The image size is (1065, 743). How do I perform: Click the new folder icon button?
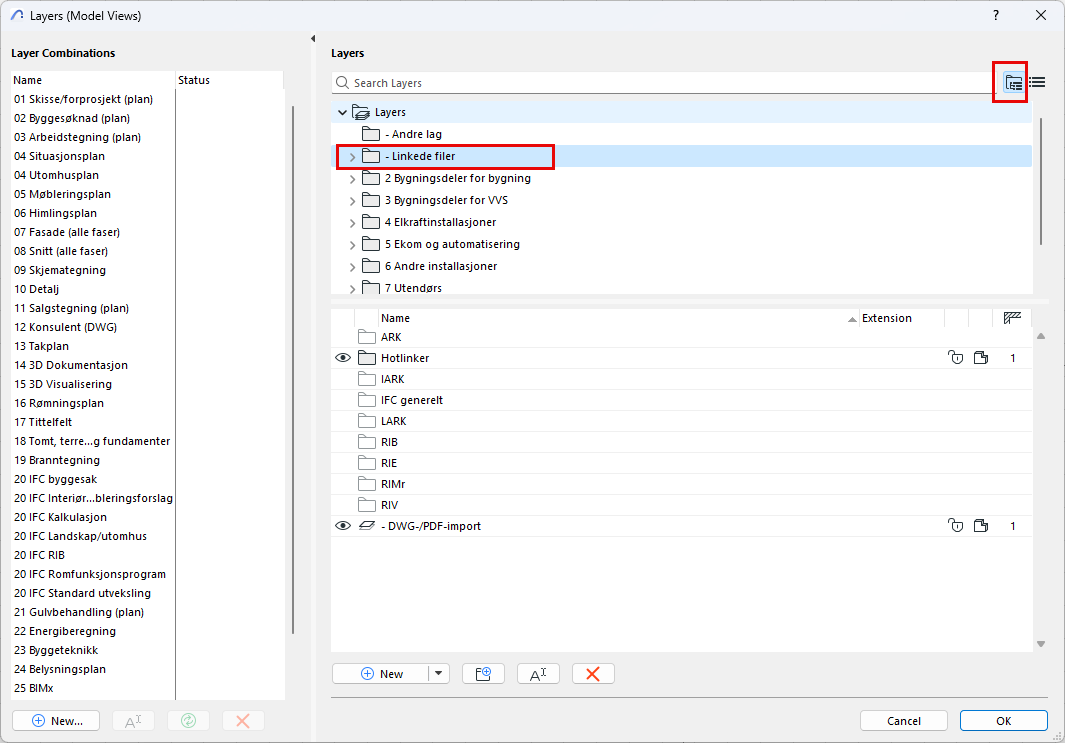click(483, 674)
